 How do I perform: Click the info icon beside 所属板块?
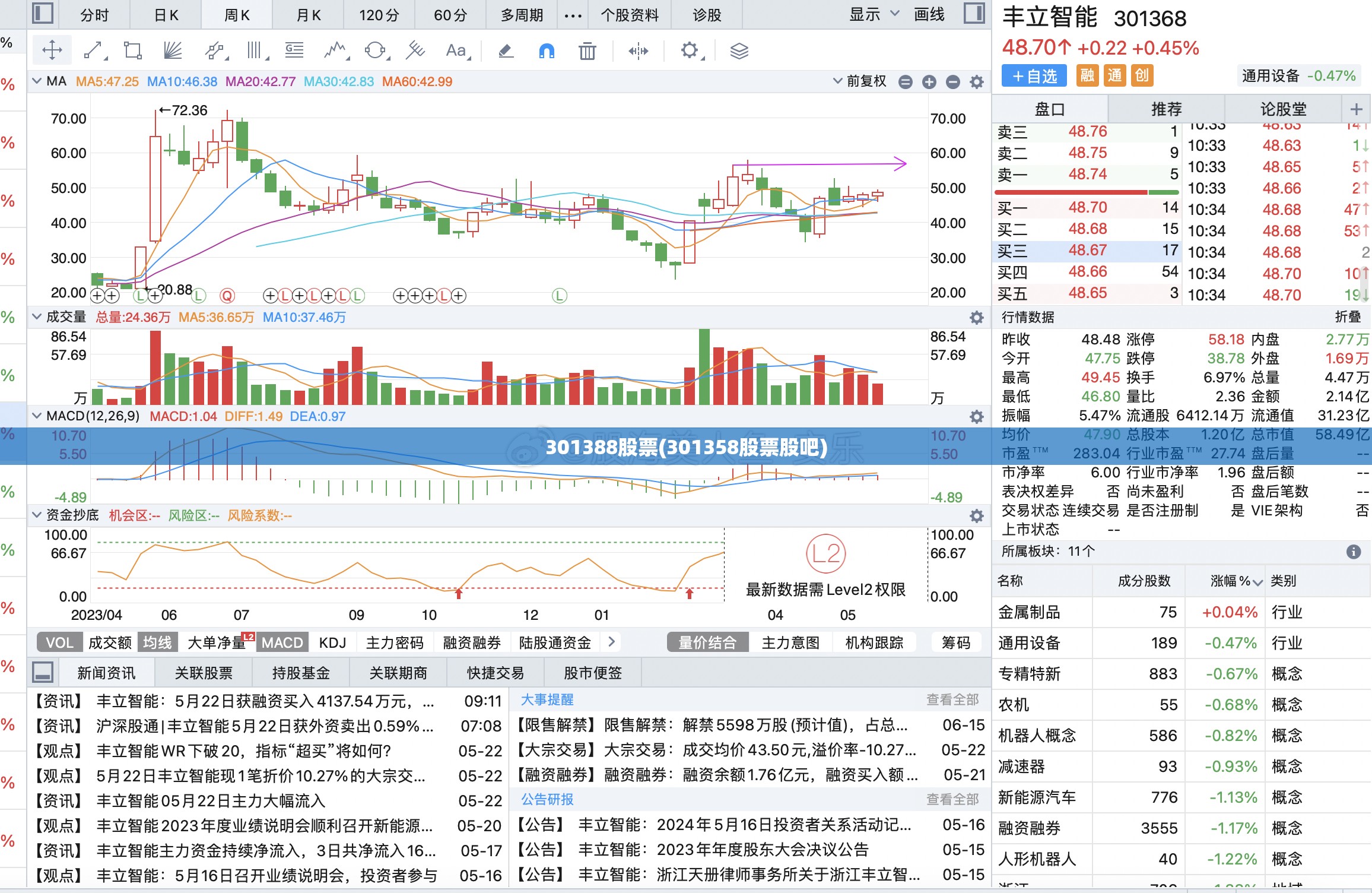(1354, 552)
